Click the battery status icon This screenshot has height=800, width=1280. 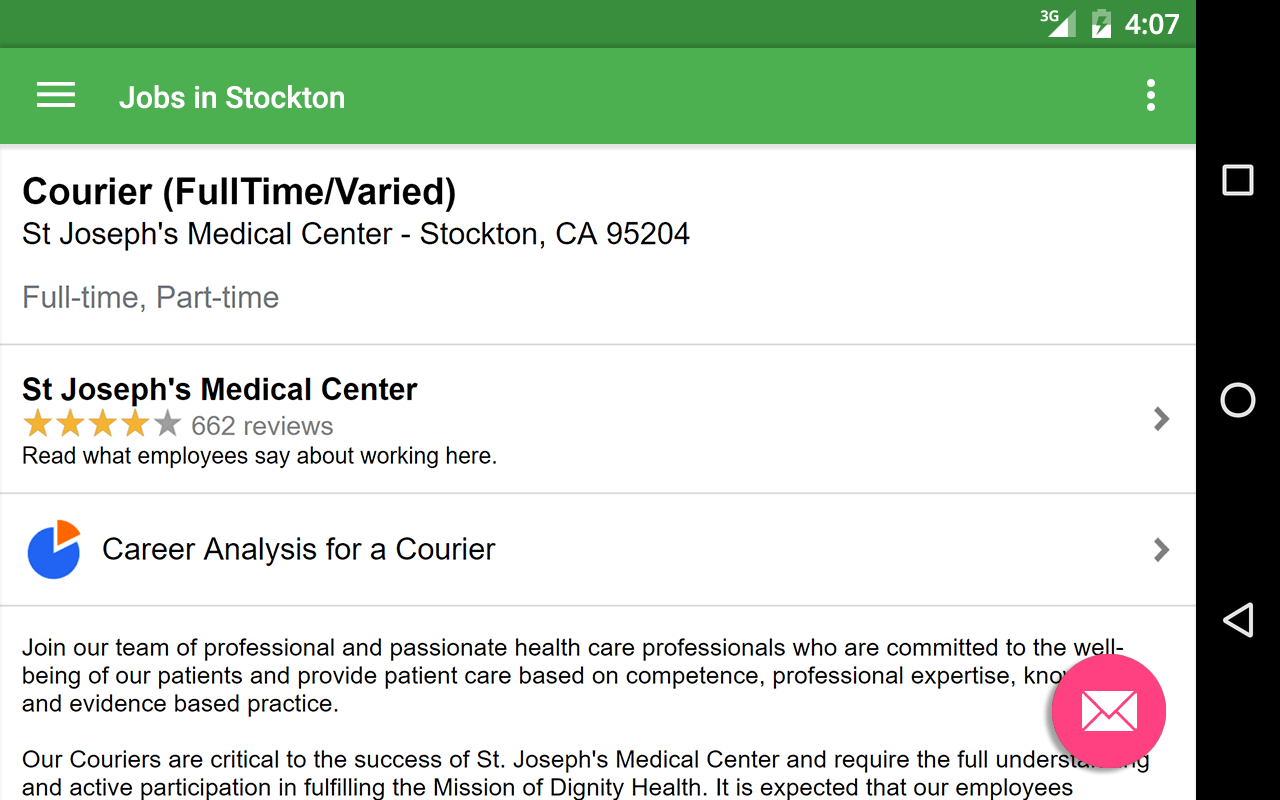[1101, 23]
